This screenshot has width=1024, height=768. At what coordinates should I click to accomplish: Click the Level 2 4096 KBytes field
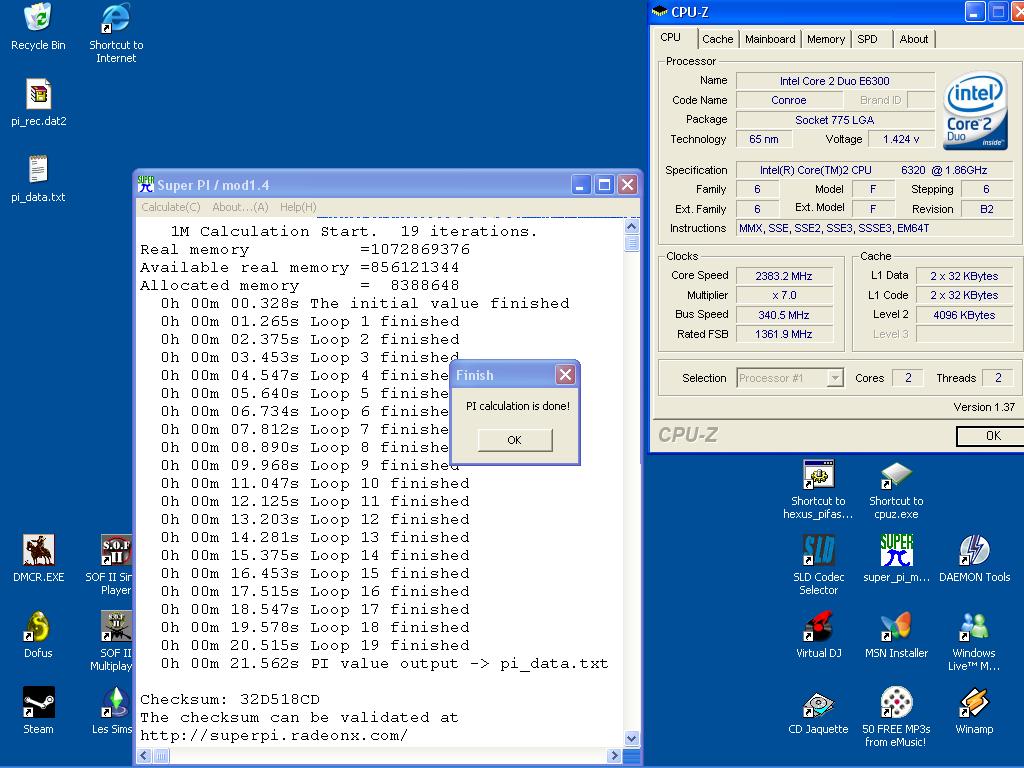[x=964, y=315]
